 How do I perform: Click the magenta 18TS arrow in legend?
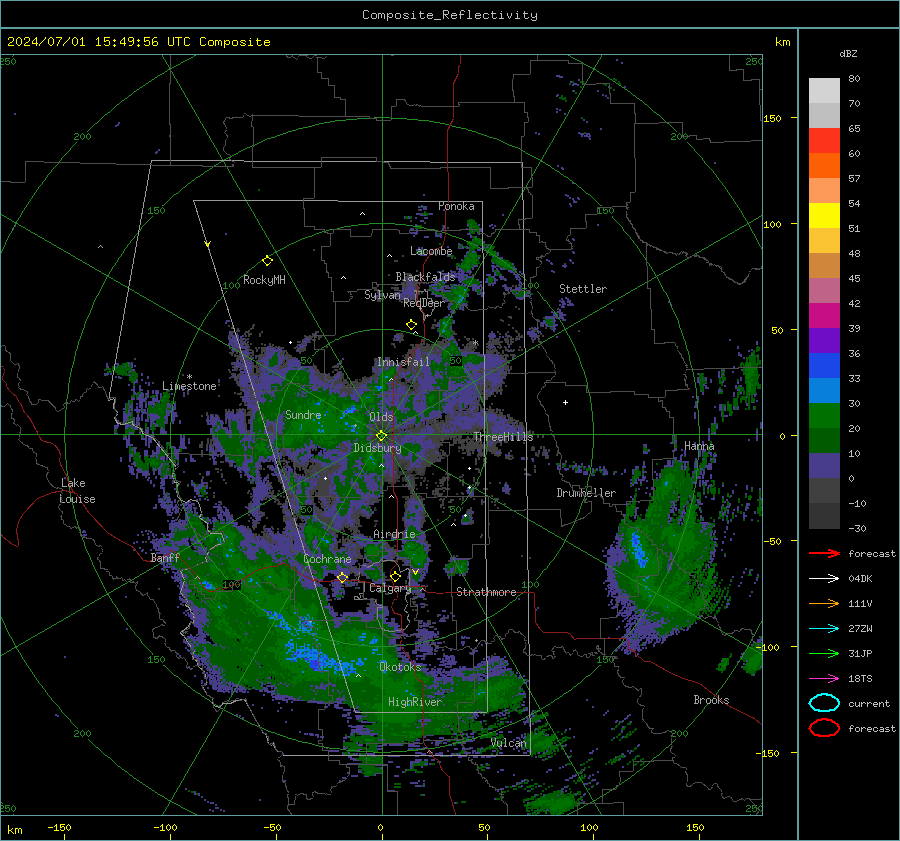pyautogui.click(x=824, y=679)
